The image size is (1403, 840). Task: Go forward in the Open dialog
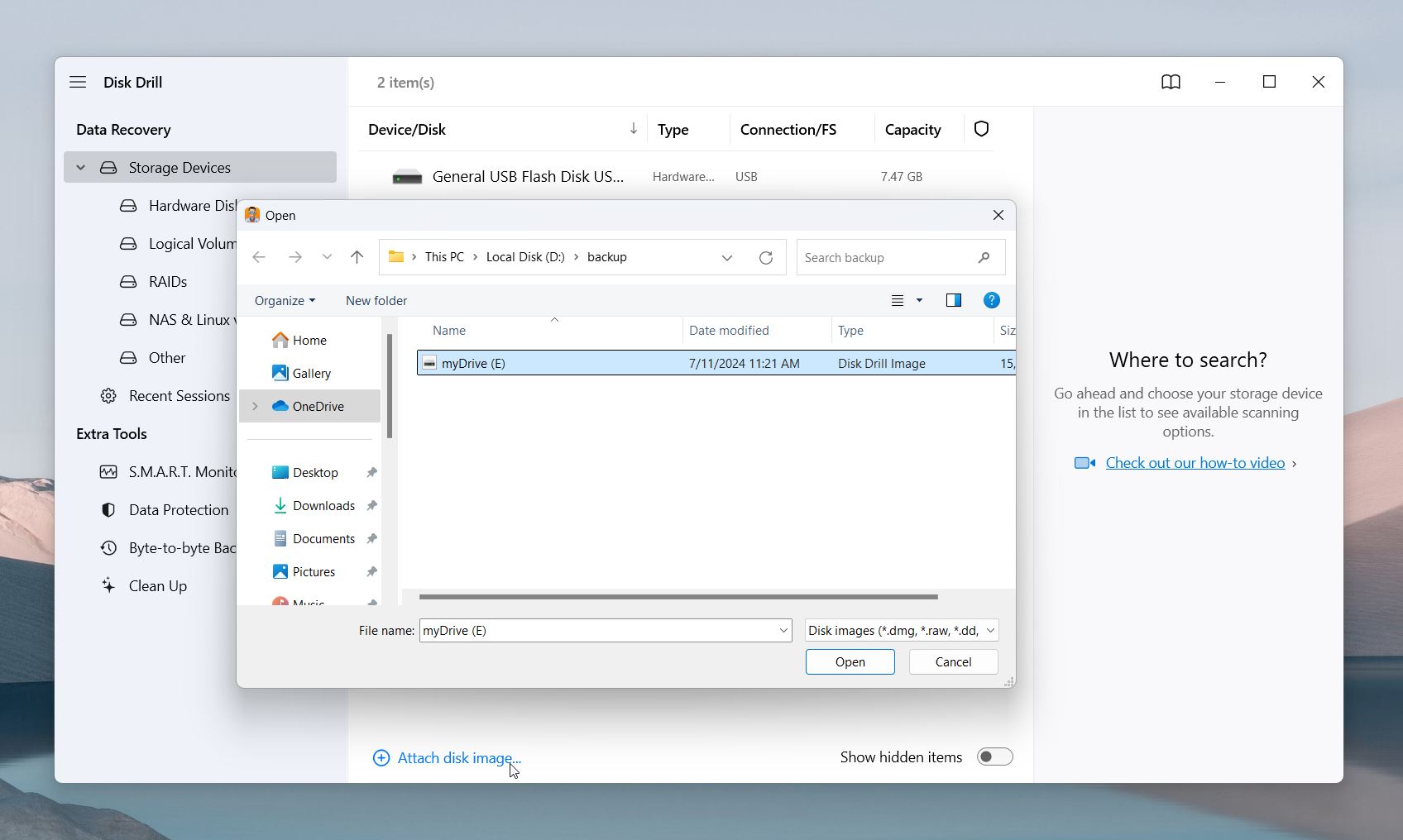(x=294, y=257)
